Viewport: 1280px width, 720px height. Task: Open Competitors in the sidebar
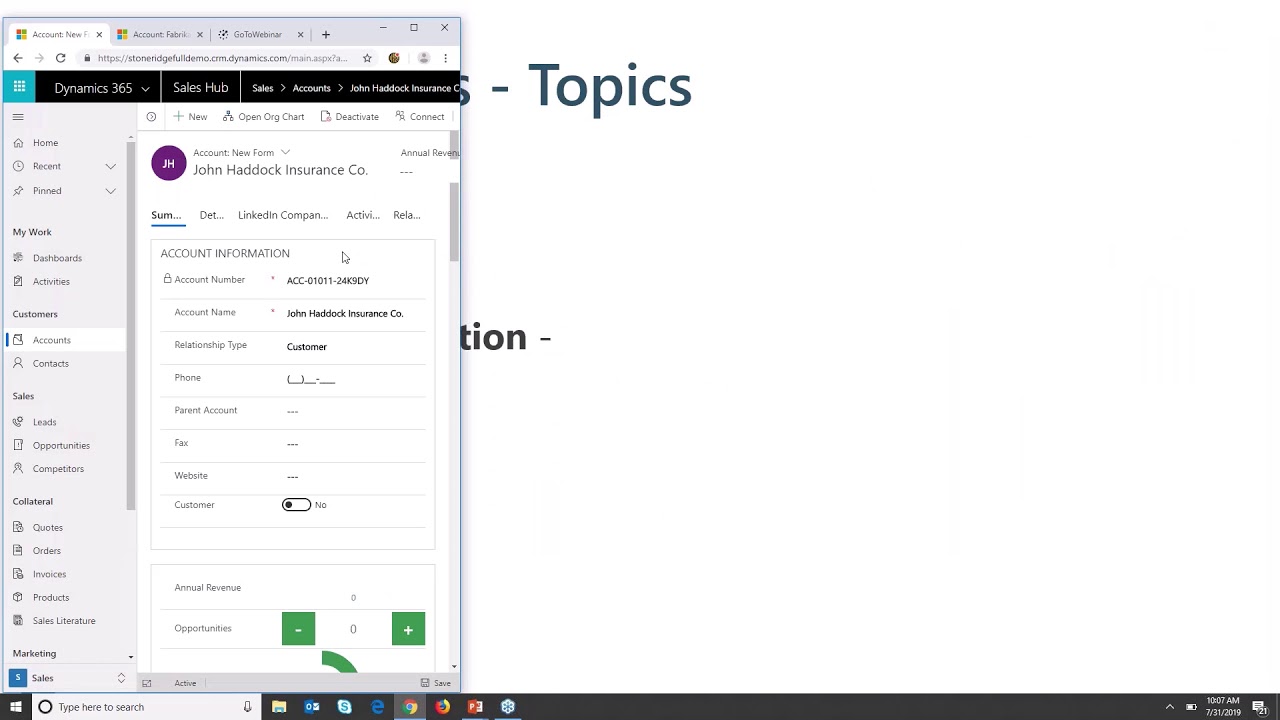click(x=58, y=469)
